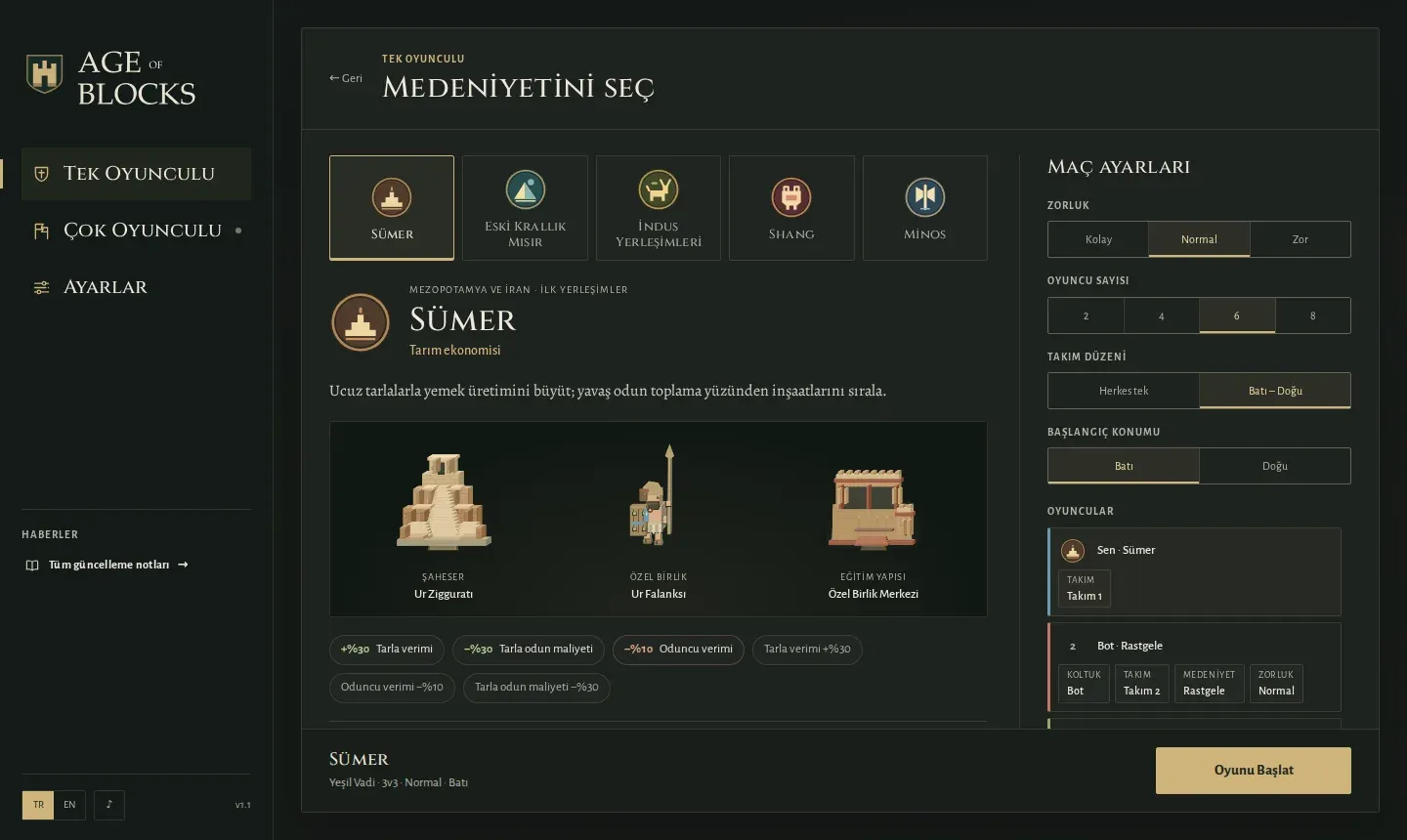The height and width of the screenshot is (840, 1407).
Task: Open the bot's Zorluk Normal dropdown
Action: [x=1276, y=684]
